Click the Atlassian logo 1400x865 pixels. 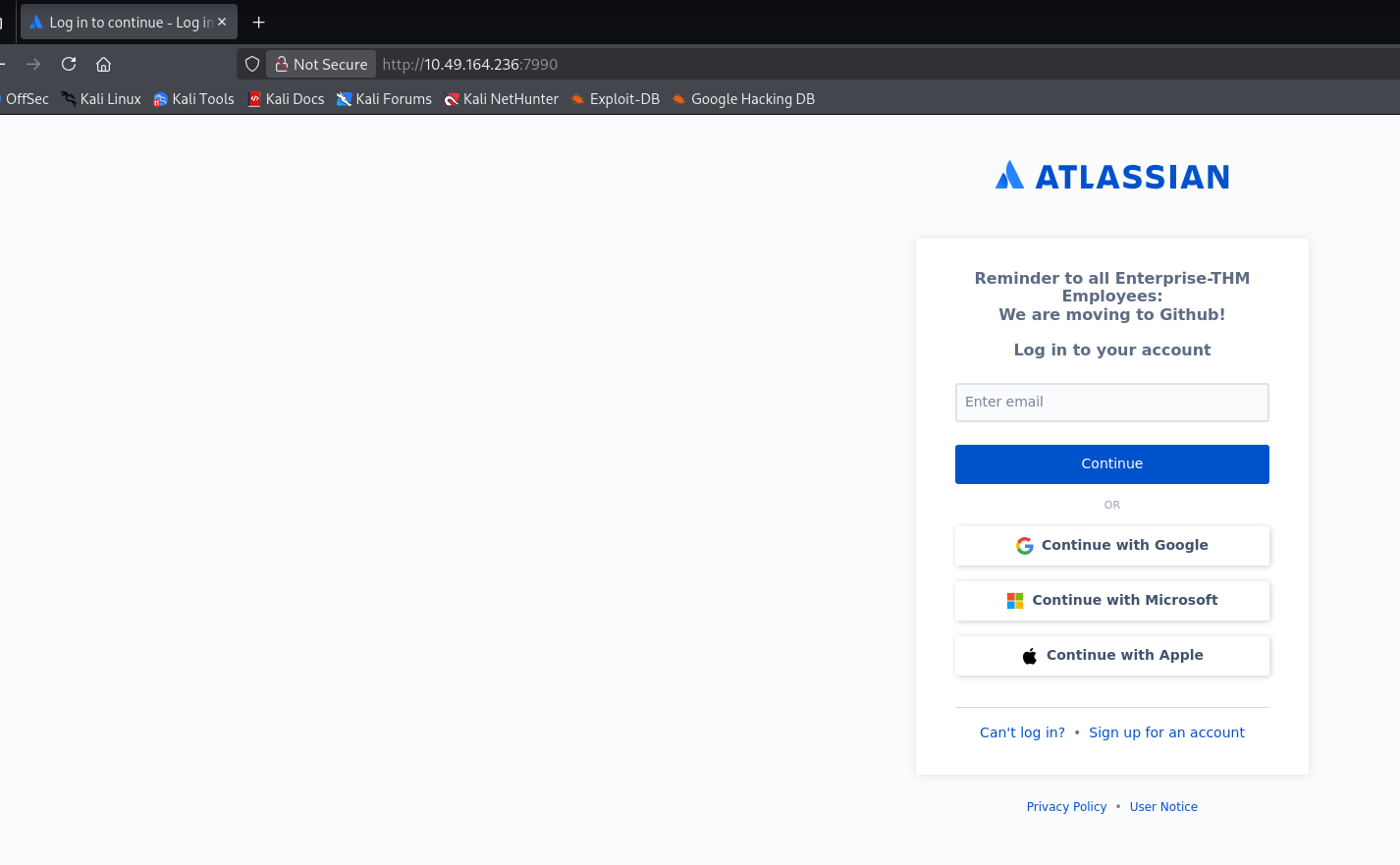click(1111, 177)
